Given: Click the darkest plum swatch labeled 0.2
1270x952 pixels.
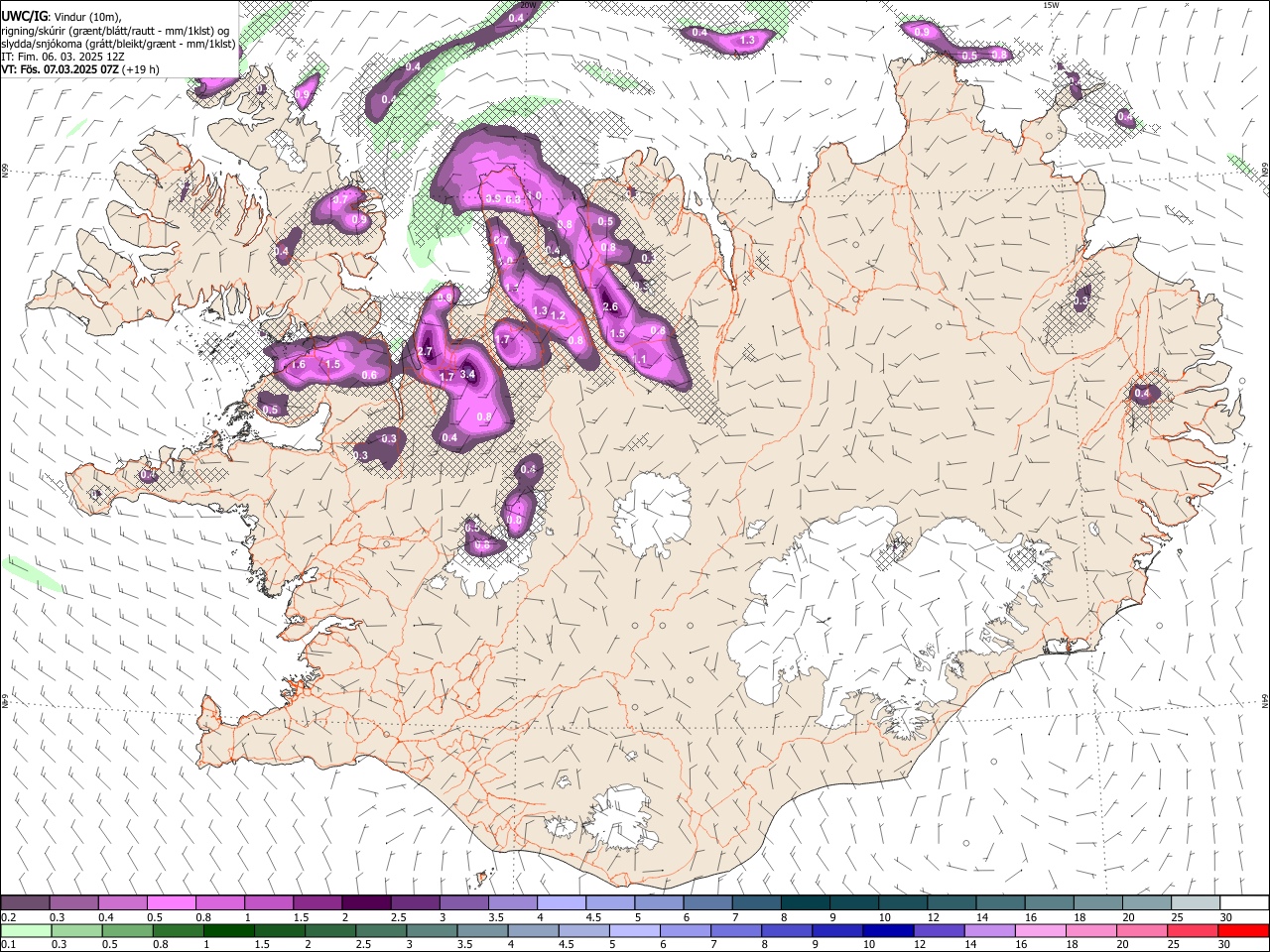Looking at the screenshot, I should tap(26, 902).
